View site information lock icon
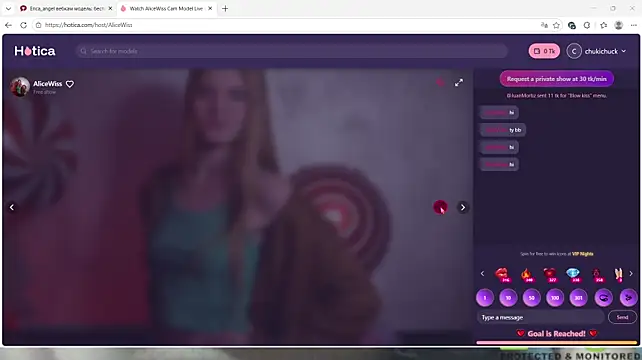The image size is (642, 360). click(x=38, y=25)
